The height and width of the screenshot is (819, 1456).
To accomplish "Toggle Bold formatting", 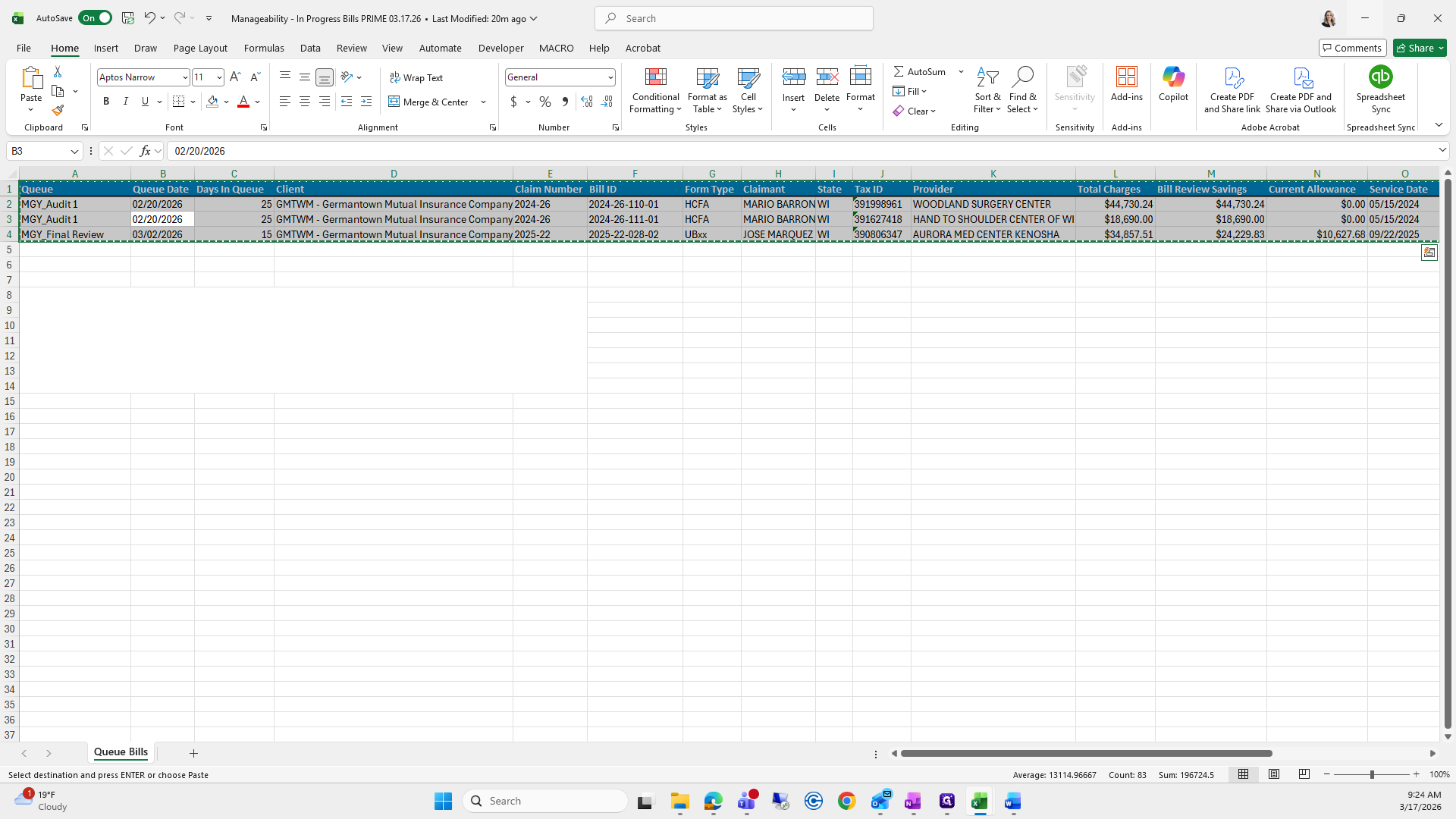I will 106,102.
